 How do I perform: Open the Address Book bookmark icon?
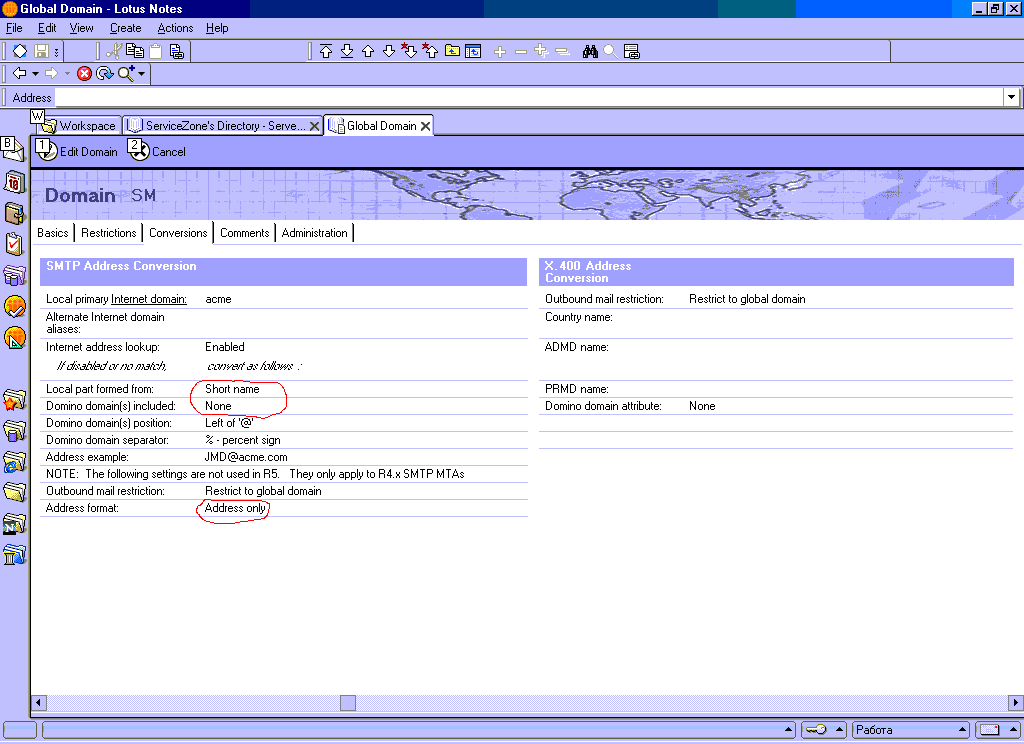point(14,213)
